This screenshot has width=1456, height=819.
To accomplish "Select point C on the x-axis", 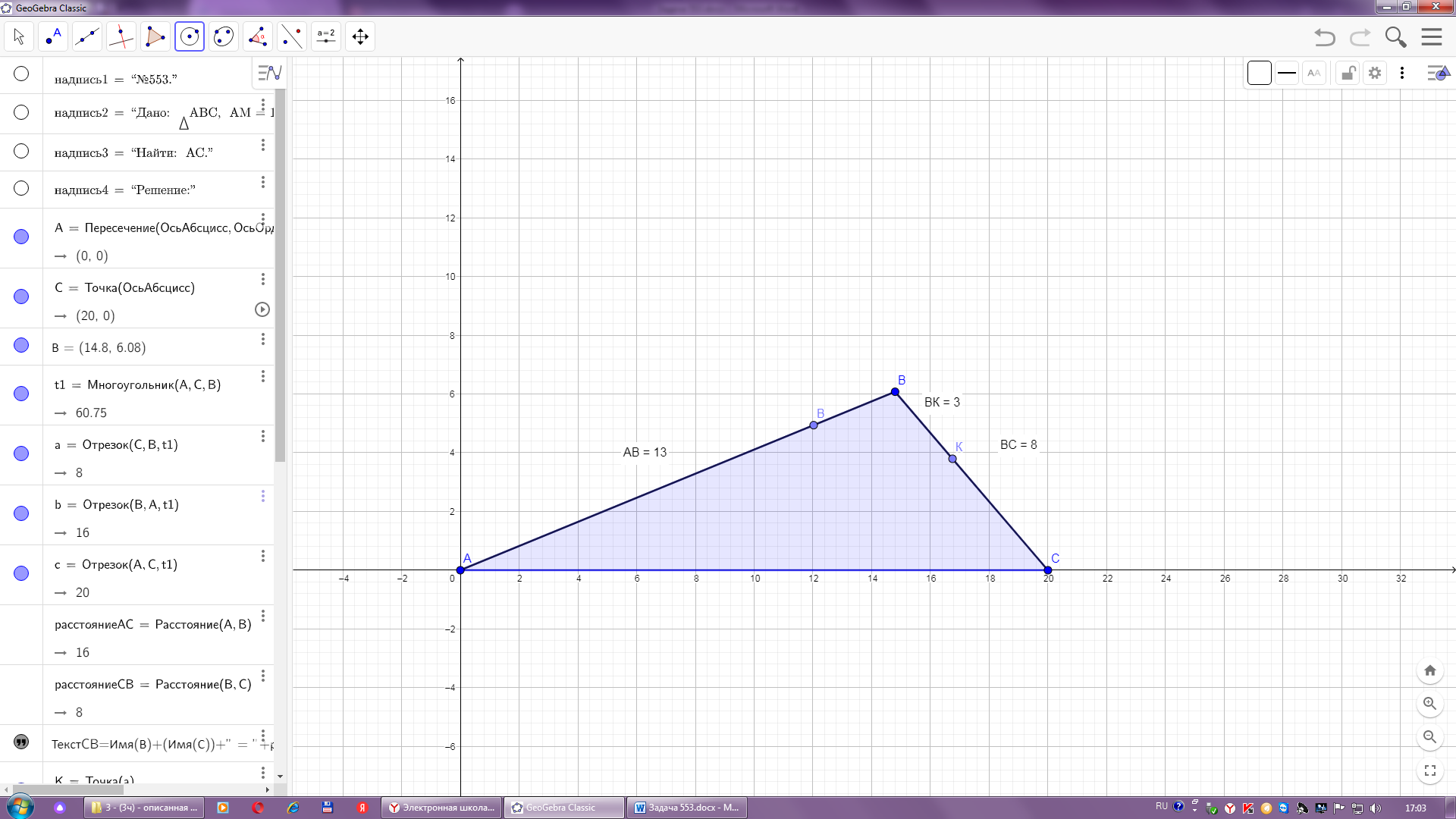I will click(1048, 570).
